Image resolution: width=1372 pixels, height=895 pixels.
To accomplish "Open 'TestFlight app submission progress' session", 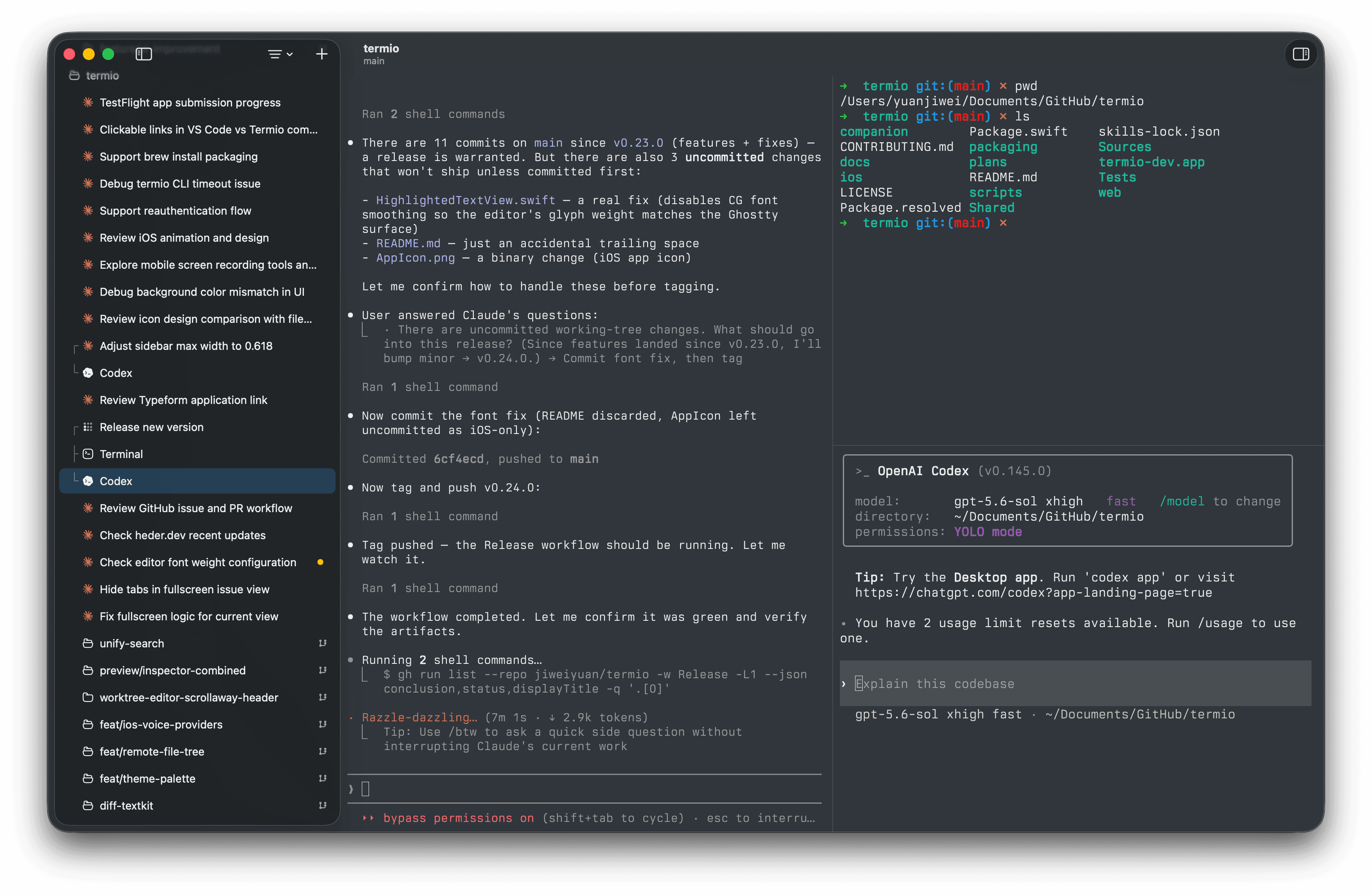I will [x=197, y=103].
